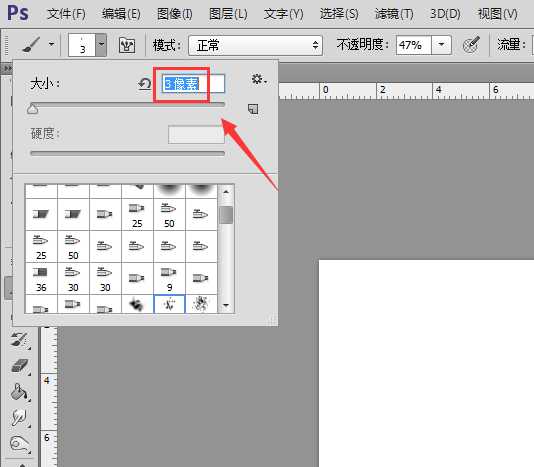534x467 pixels.
Task: Click the Ps application logo
Action: pos(18,13)
